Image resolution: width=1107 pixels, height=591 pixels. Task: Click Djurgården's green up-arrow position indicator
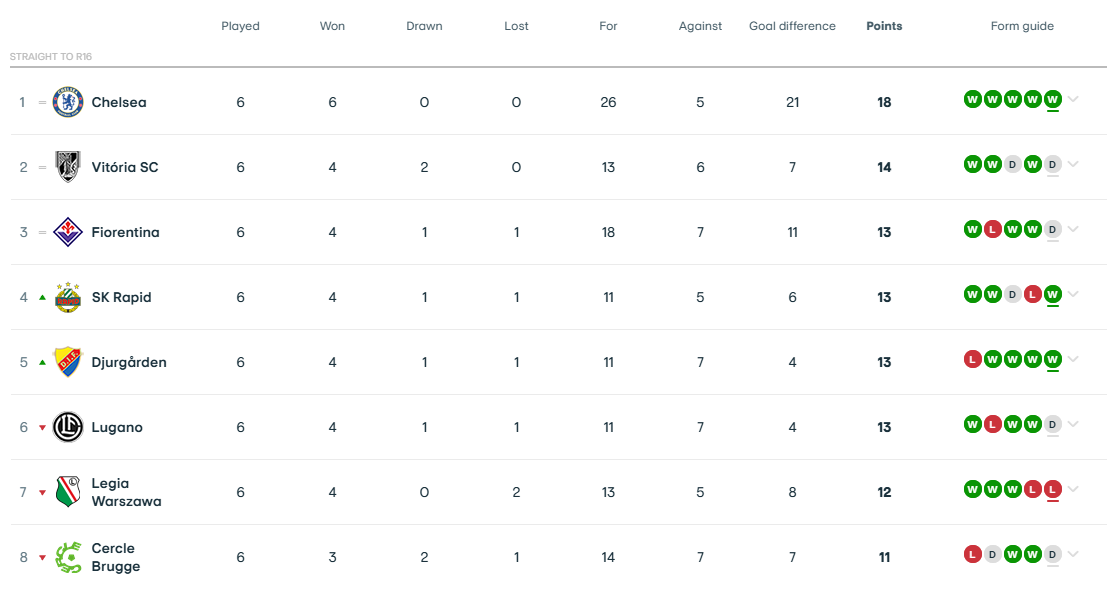[x=42, y=362]
